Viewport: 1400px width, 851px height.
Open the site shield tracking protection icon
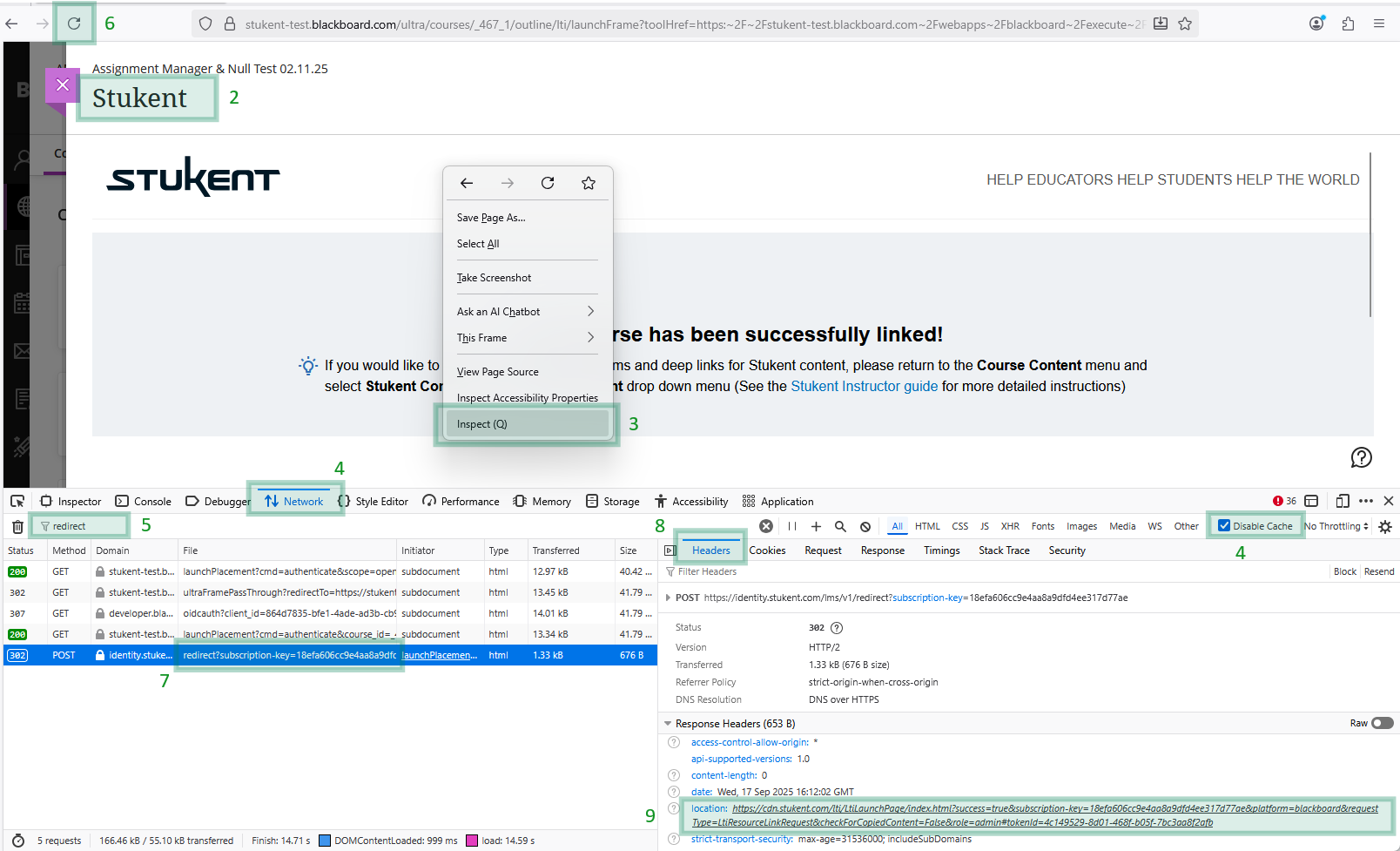coord(205,24)
